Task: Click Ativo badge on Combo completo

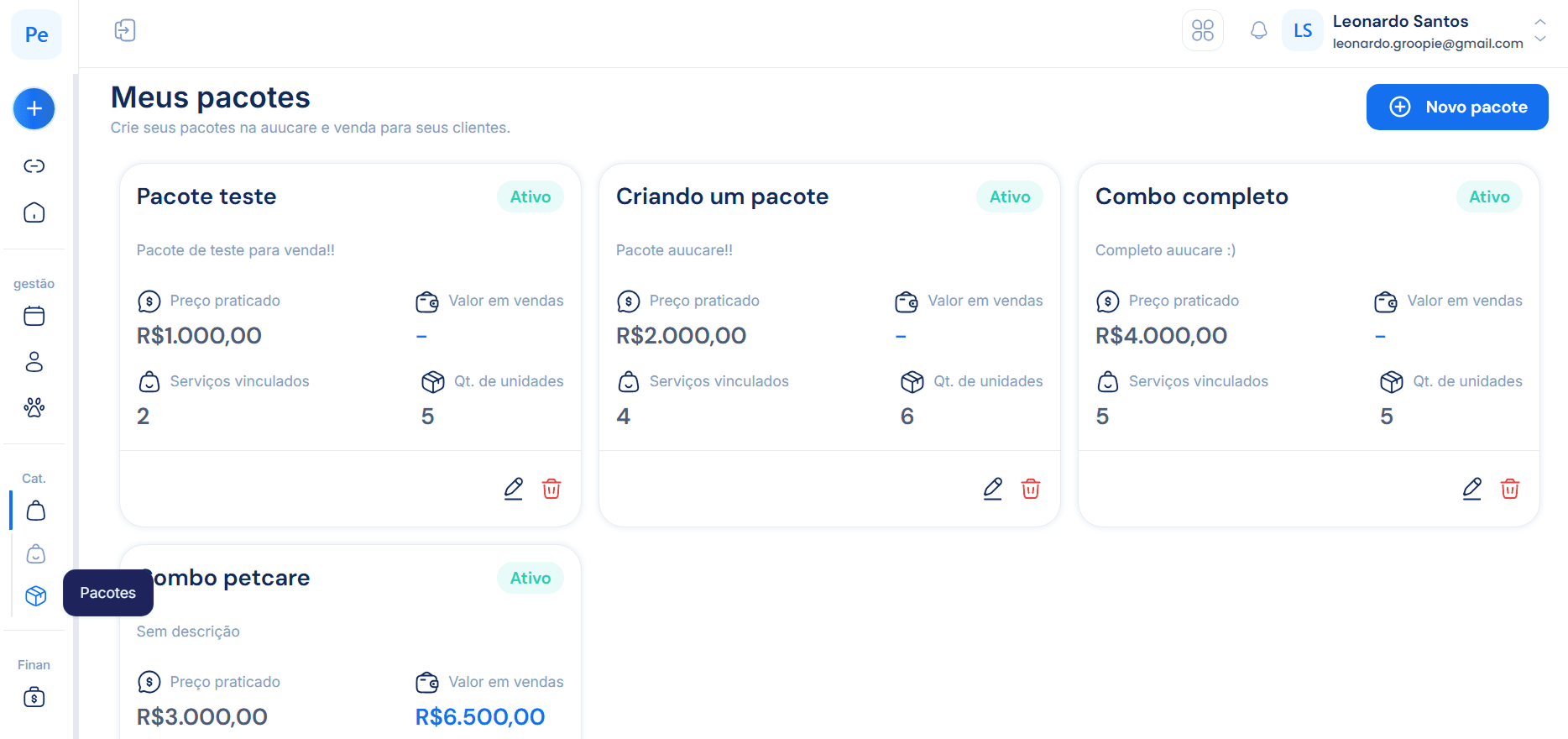Action: coord(1489,197)
